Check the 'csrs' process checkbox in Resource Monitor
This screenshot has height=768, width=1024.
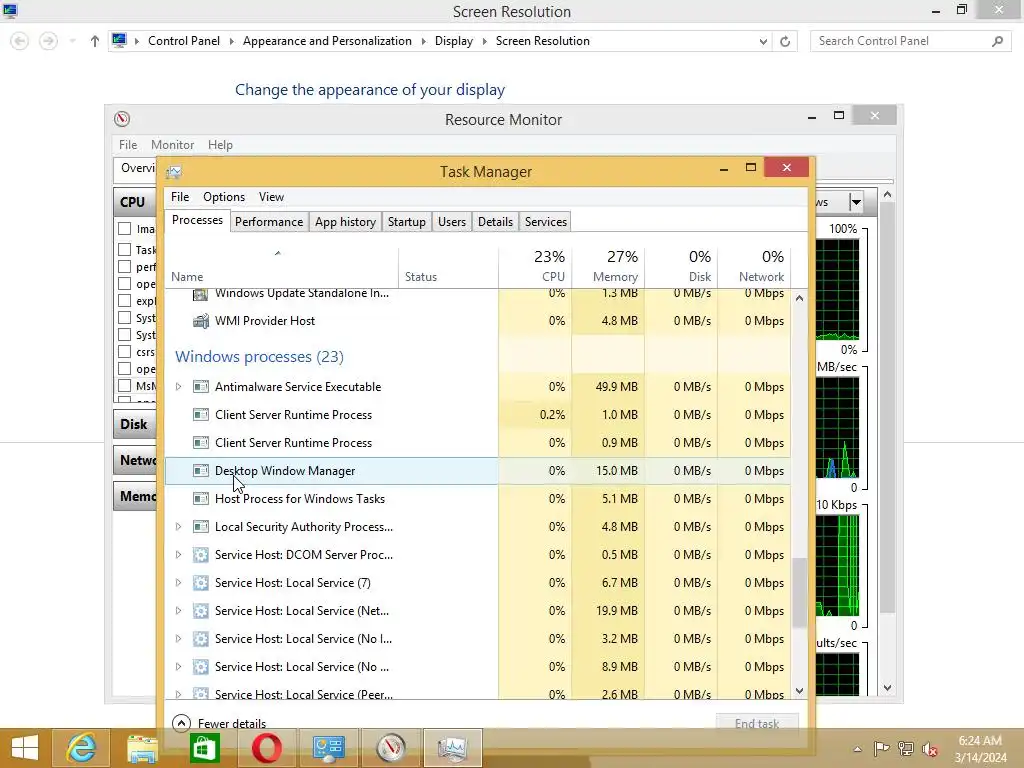[x=125, y=351]
